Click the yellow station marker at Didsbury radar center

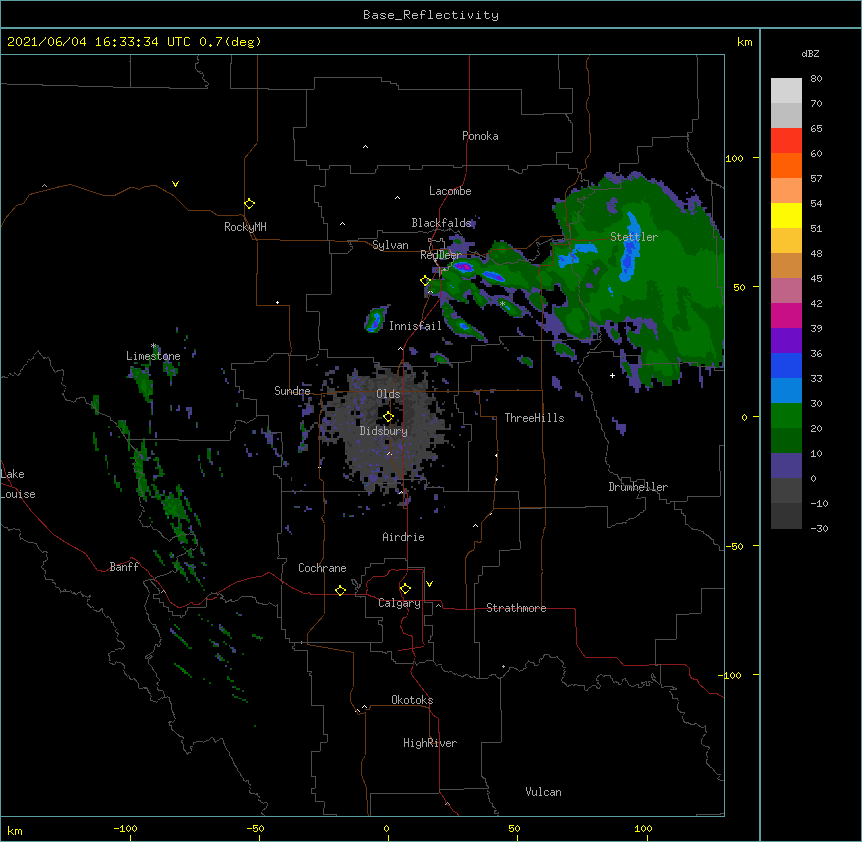point(388,417)
